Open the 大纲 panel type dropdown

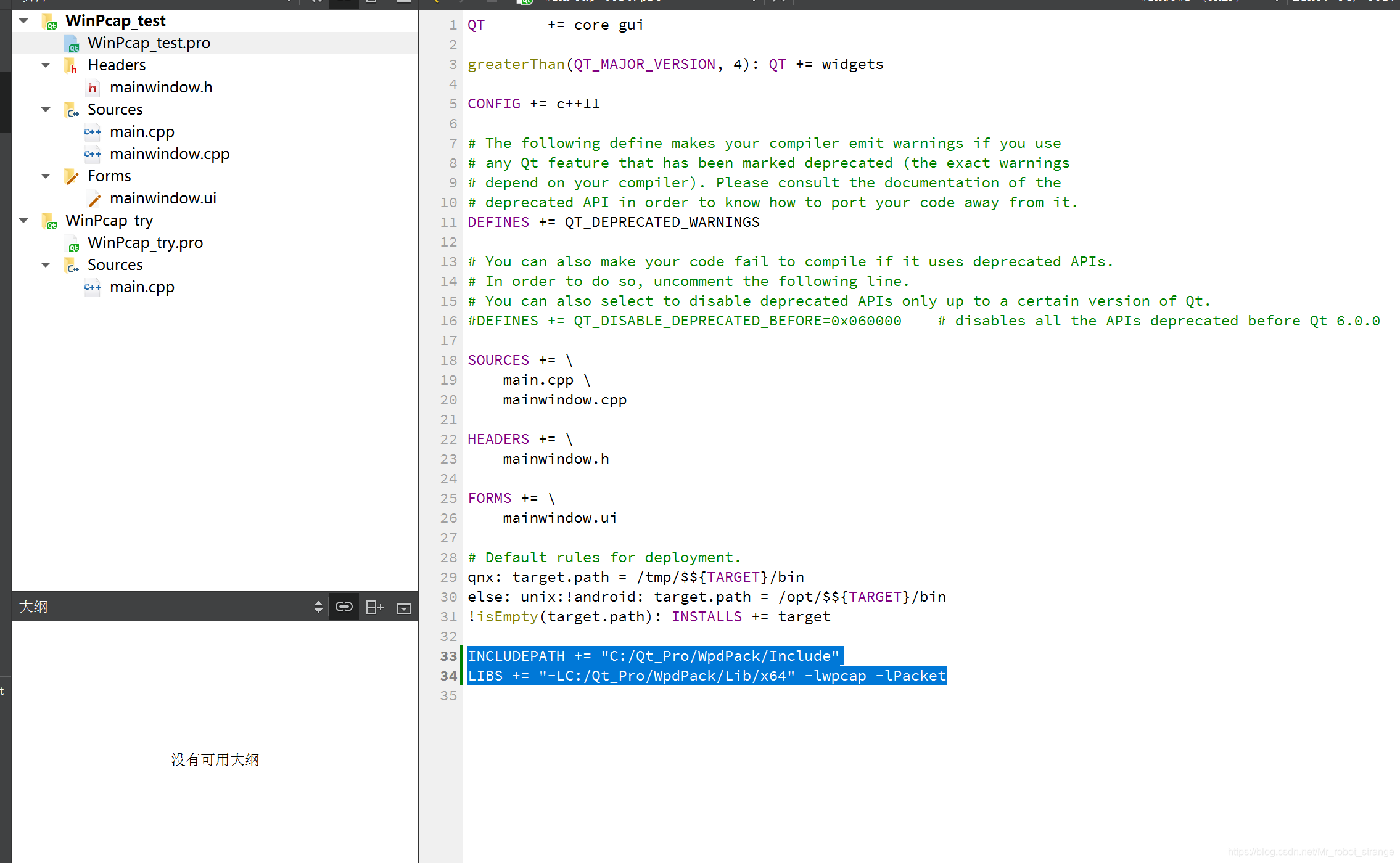318,607
